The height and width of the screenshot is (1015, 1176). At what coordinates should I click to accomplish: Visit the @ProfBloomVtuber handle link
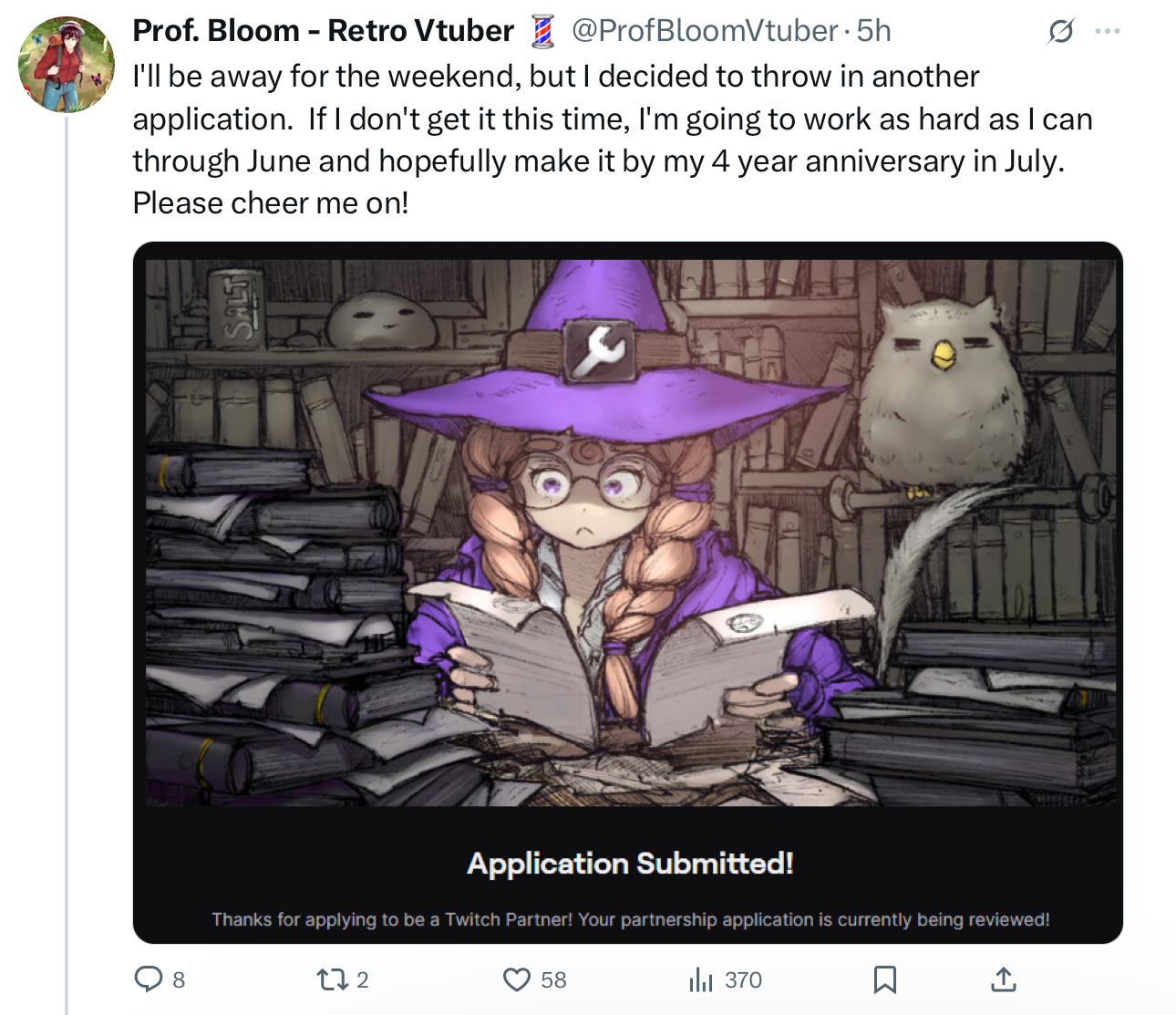point(704,31)
